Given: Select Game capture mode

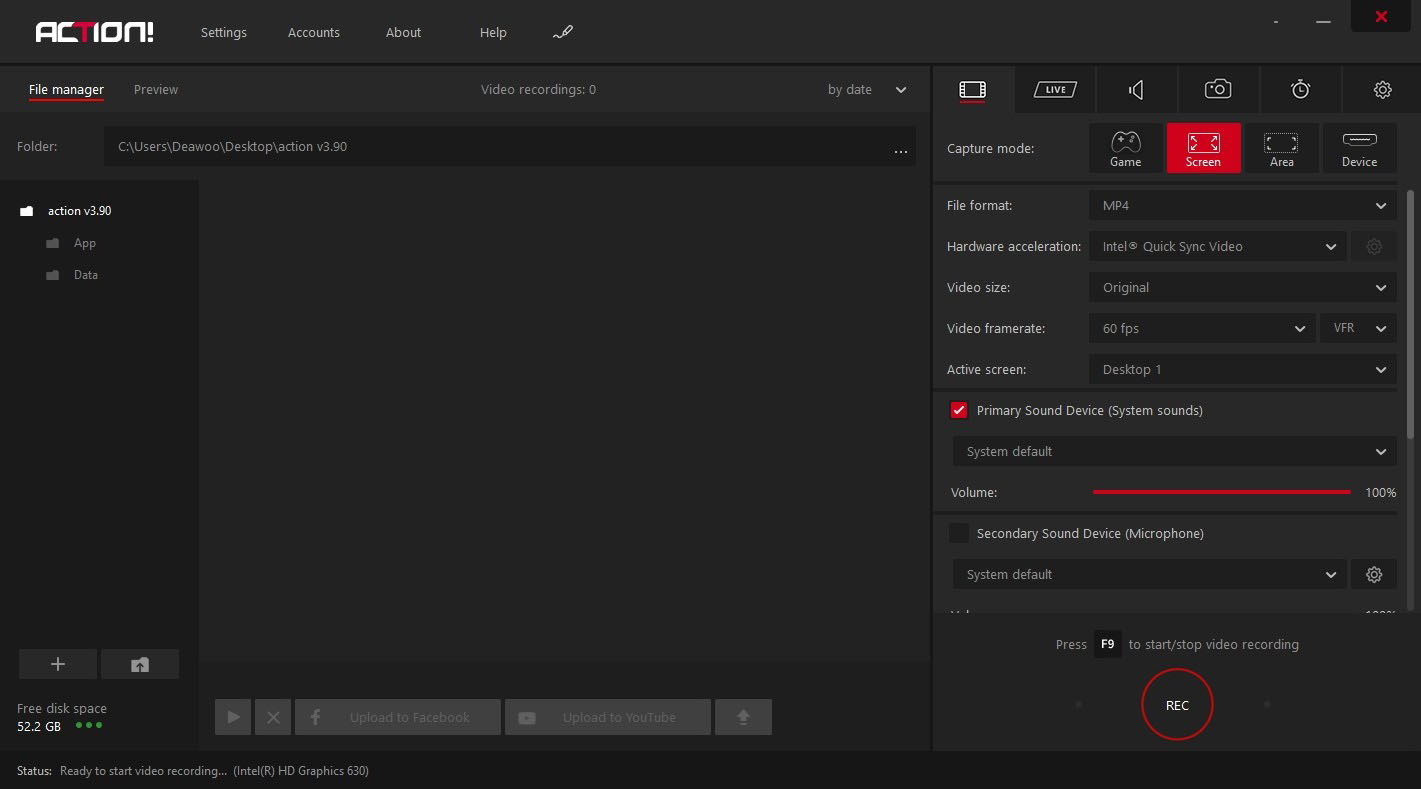Looking at the screenshot, I should tap(1125, 148).
